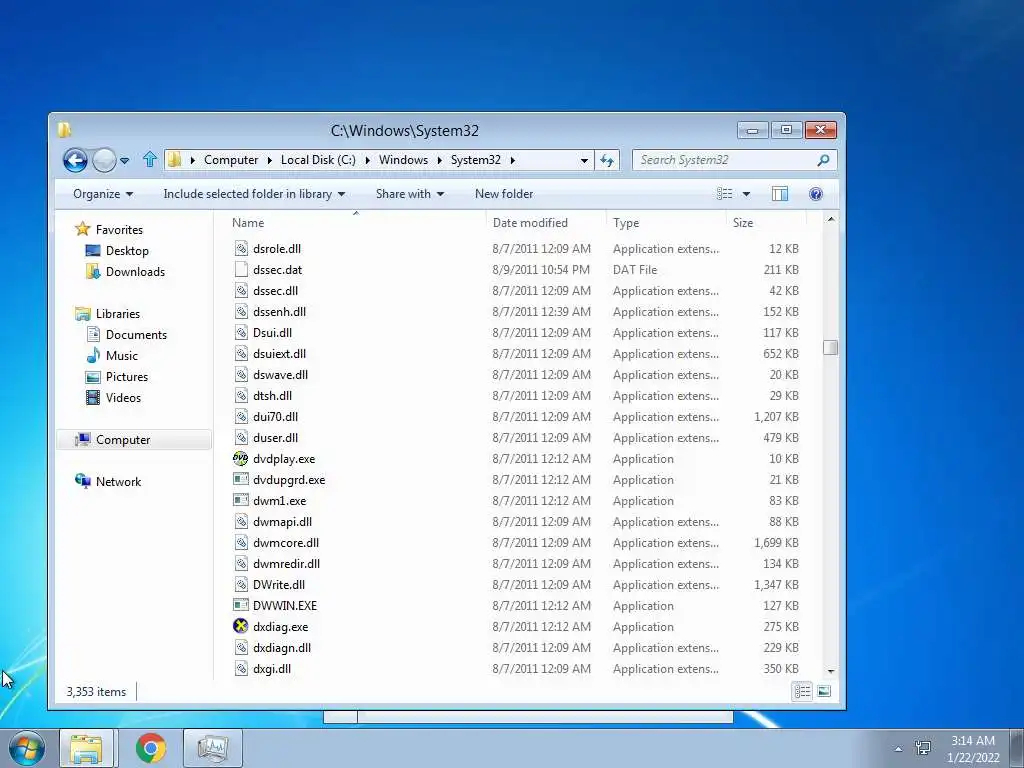The image size is (1024, 768).
Task: Click the New folder button
Action: 504,194
